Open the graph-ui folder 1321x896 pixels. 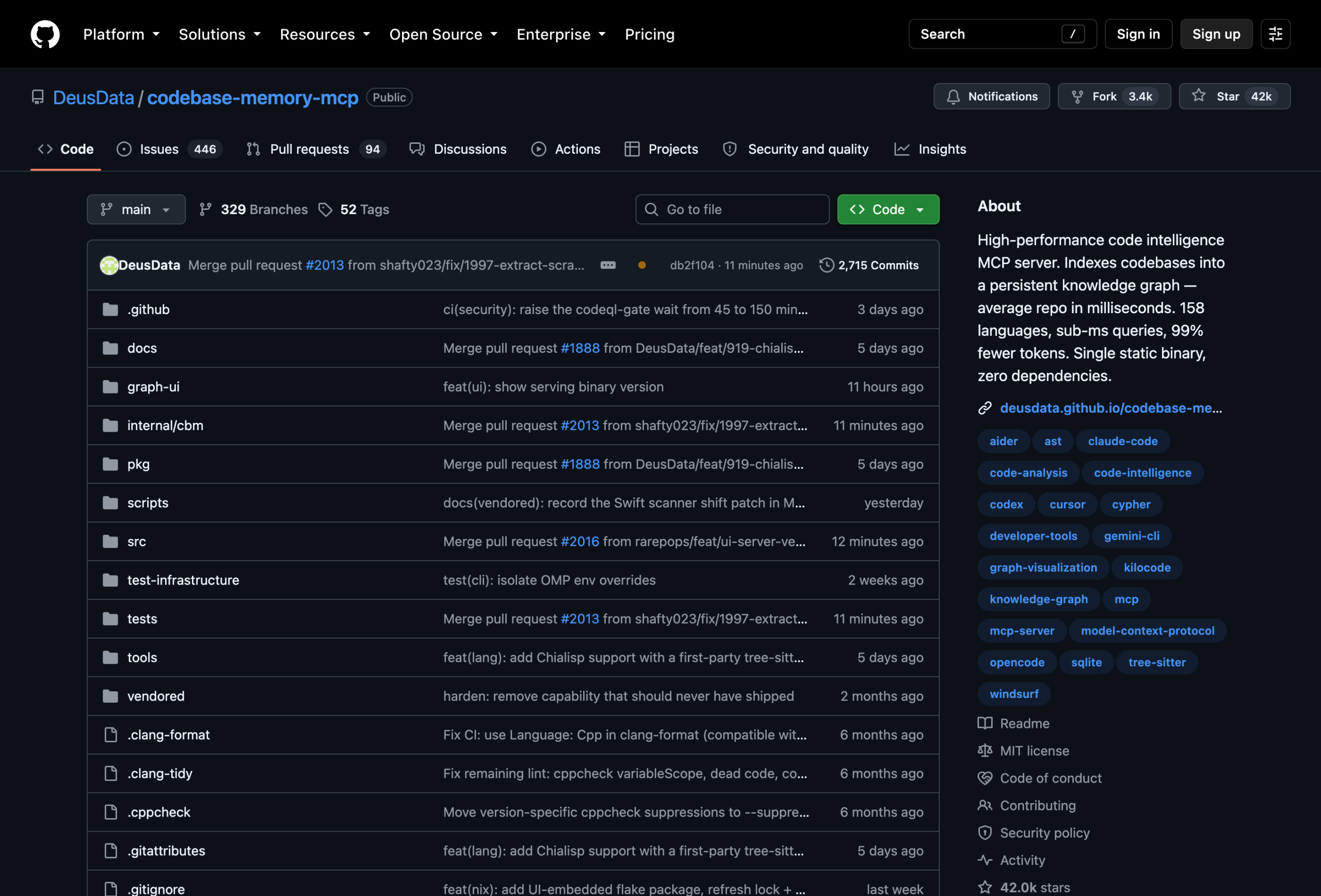click(x=153, y=387)
